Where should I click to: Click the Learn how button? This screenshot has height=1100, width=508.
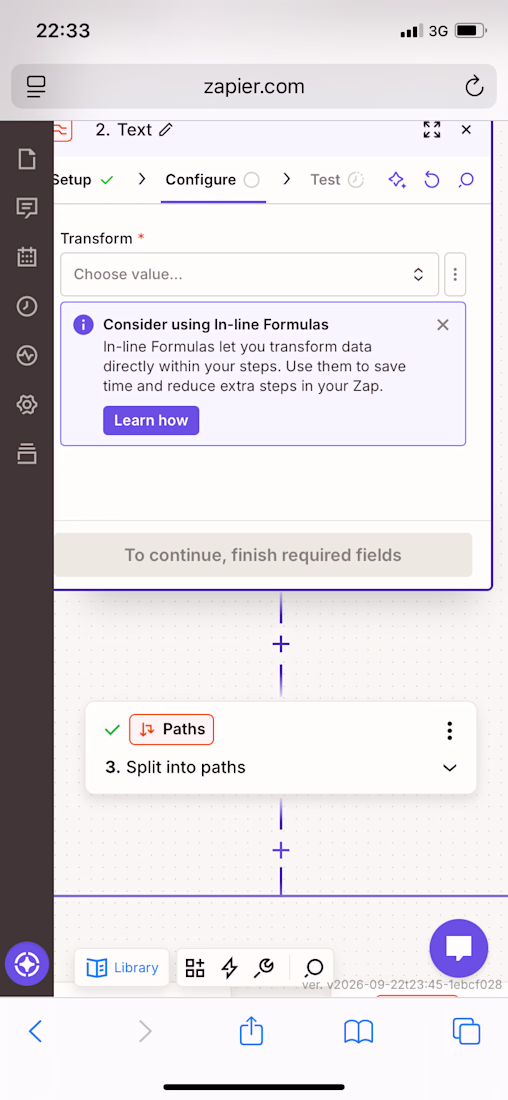[x=151, y=420]
